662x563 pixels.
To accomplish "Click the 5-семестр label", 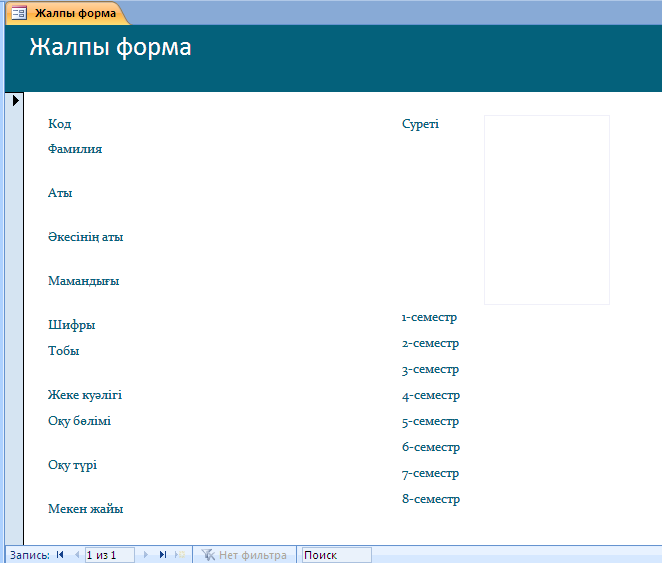I will tap(430, 422).
